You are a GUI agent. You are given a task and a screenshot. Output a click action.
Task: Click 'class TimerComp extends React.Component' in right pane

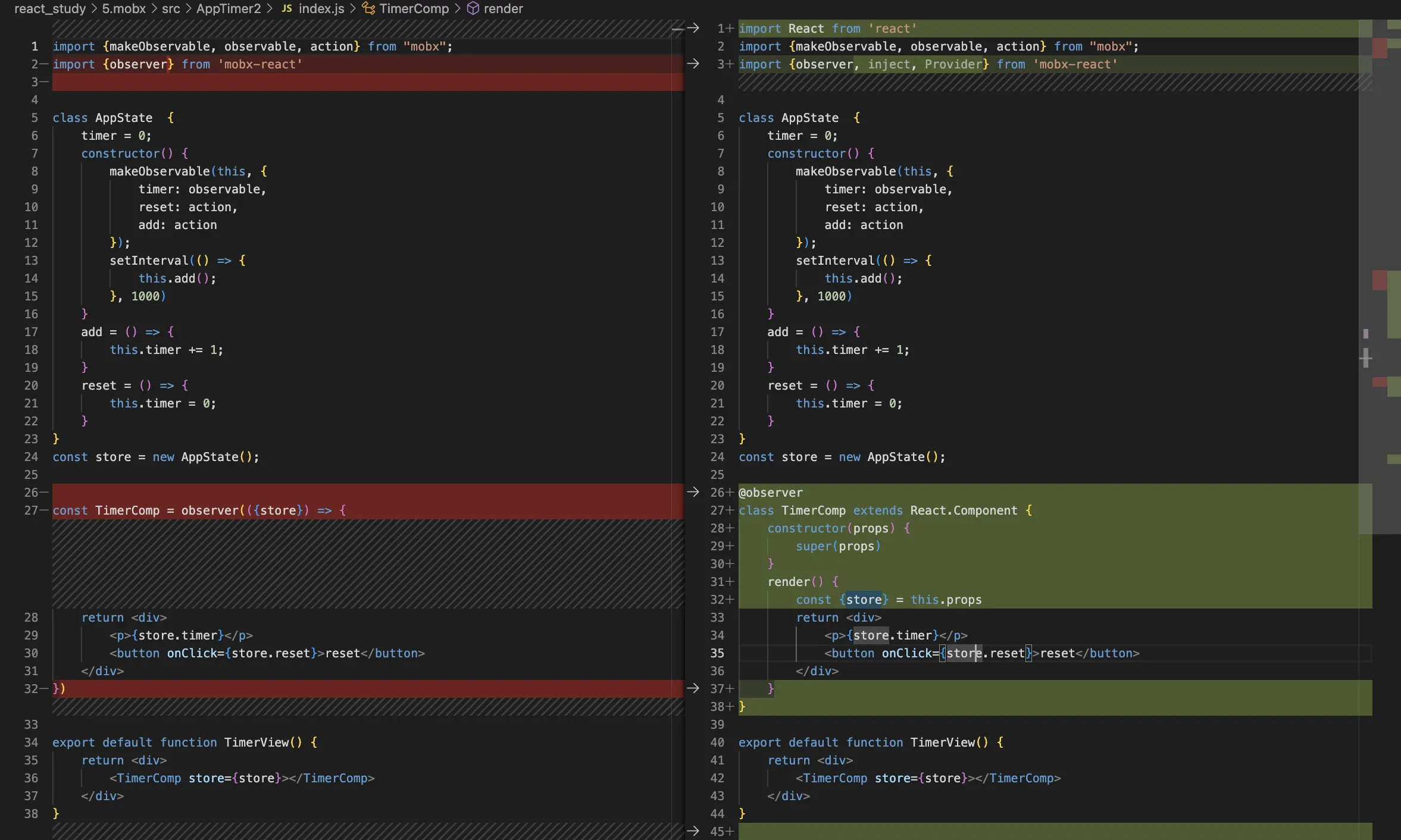(878, 510)
